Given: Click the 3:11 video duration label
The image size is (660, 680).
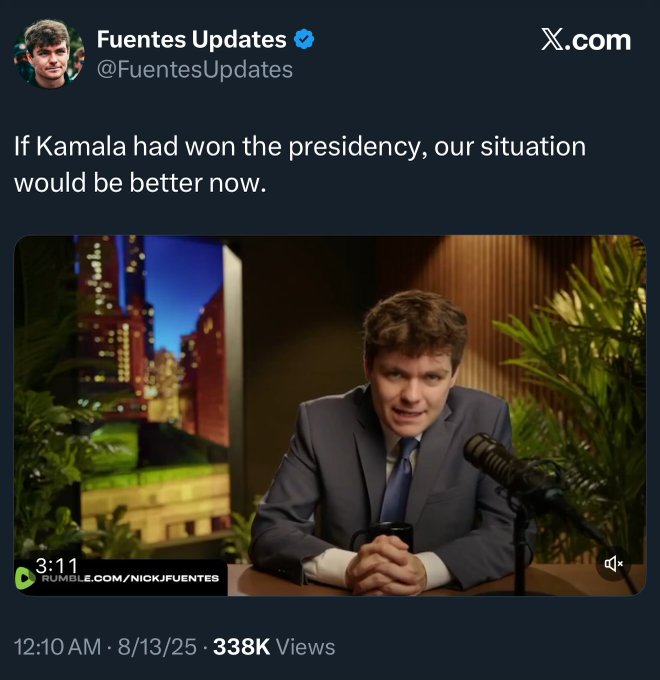Looking at the screenshot, I should 56,565.
